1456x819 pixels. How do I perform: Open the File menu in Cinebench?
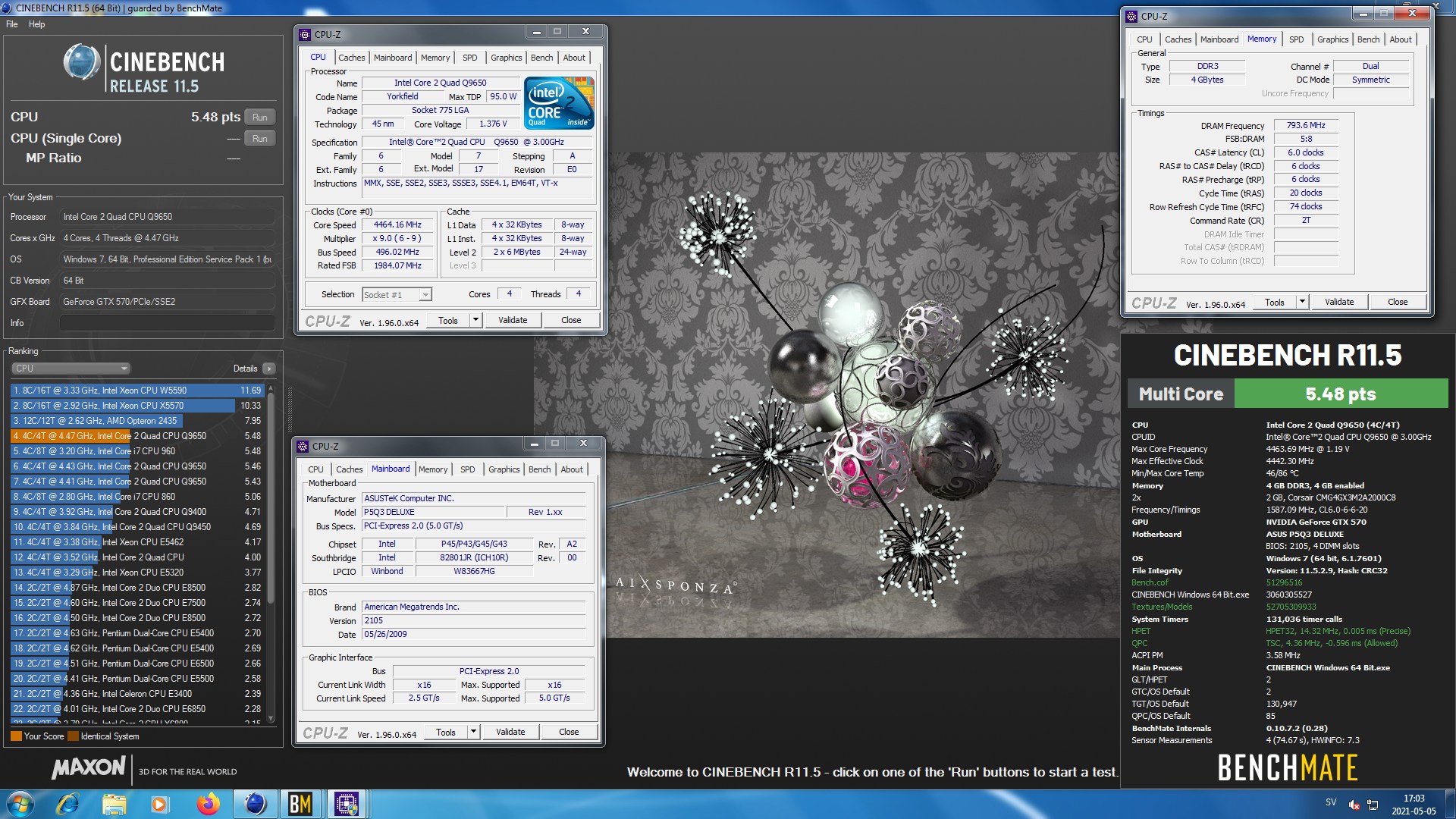(x=12, y=24)
